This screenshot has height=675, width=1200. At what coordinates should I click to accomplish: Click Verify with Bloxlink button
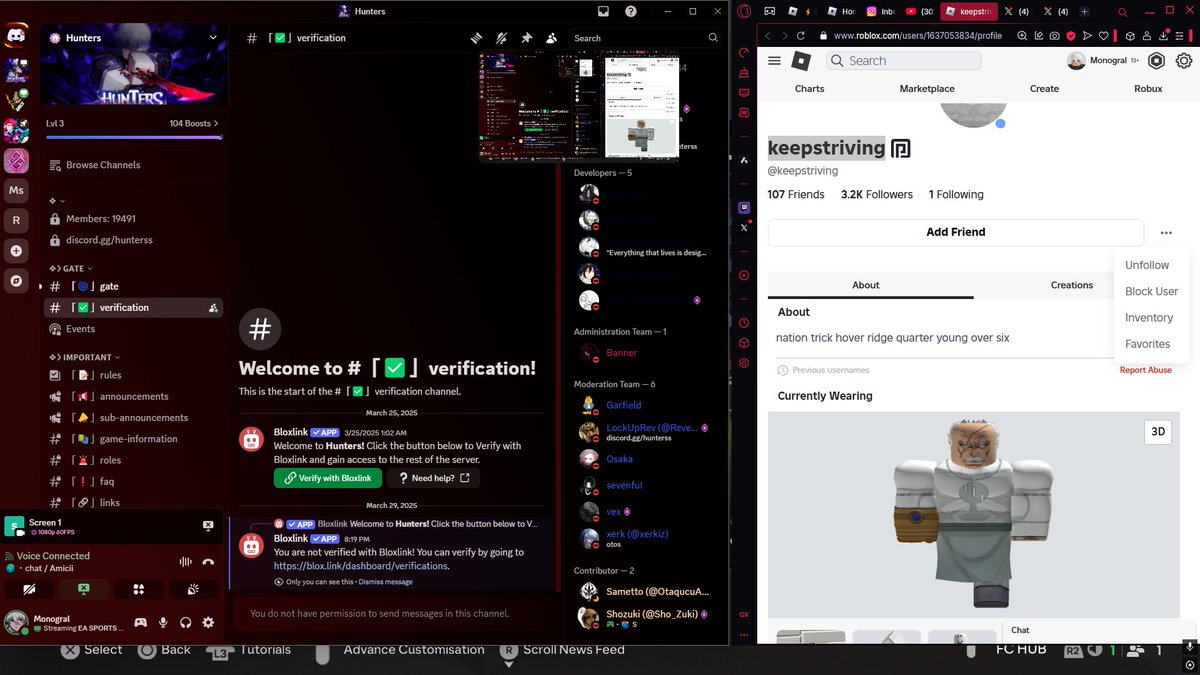click(329, 478)
